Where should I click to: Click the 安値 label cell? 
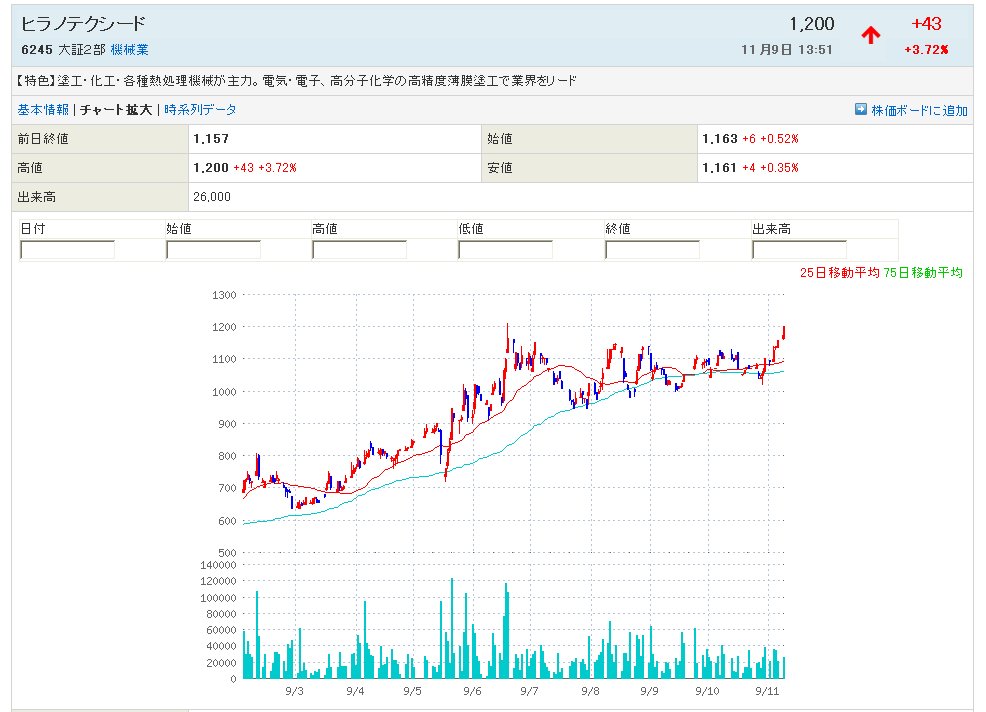pos(589,168)
